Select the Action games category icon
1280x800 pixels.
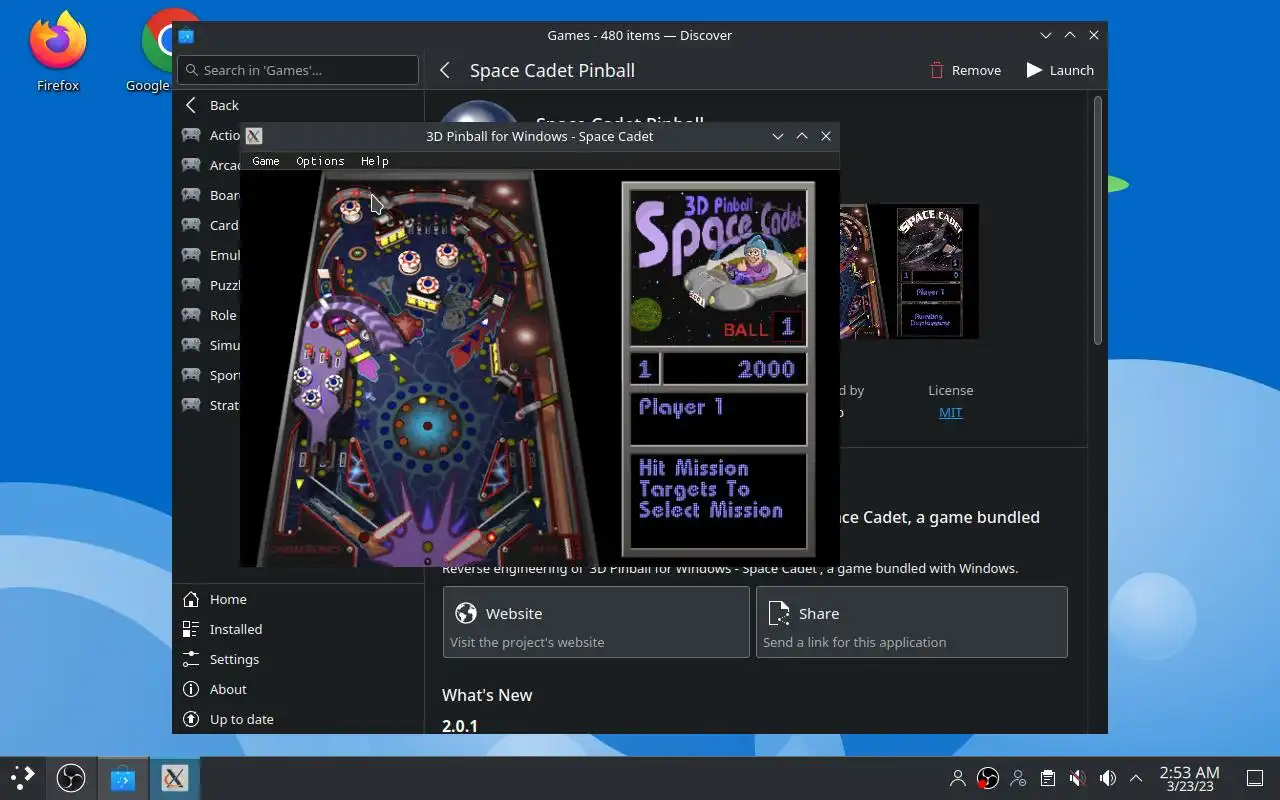[x=191, y=135]
